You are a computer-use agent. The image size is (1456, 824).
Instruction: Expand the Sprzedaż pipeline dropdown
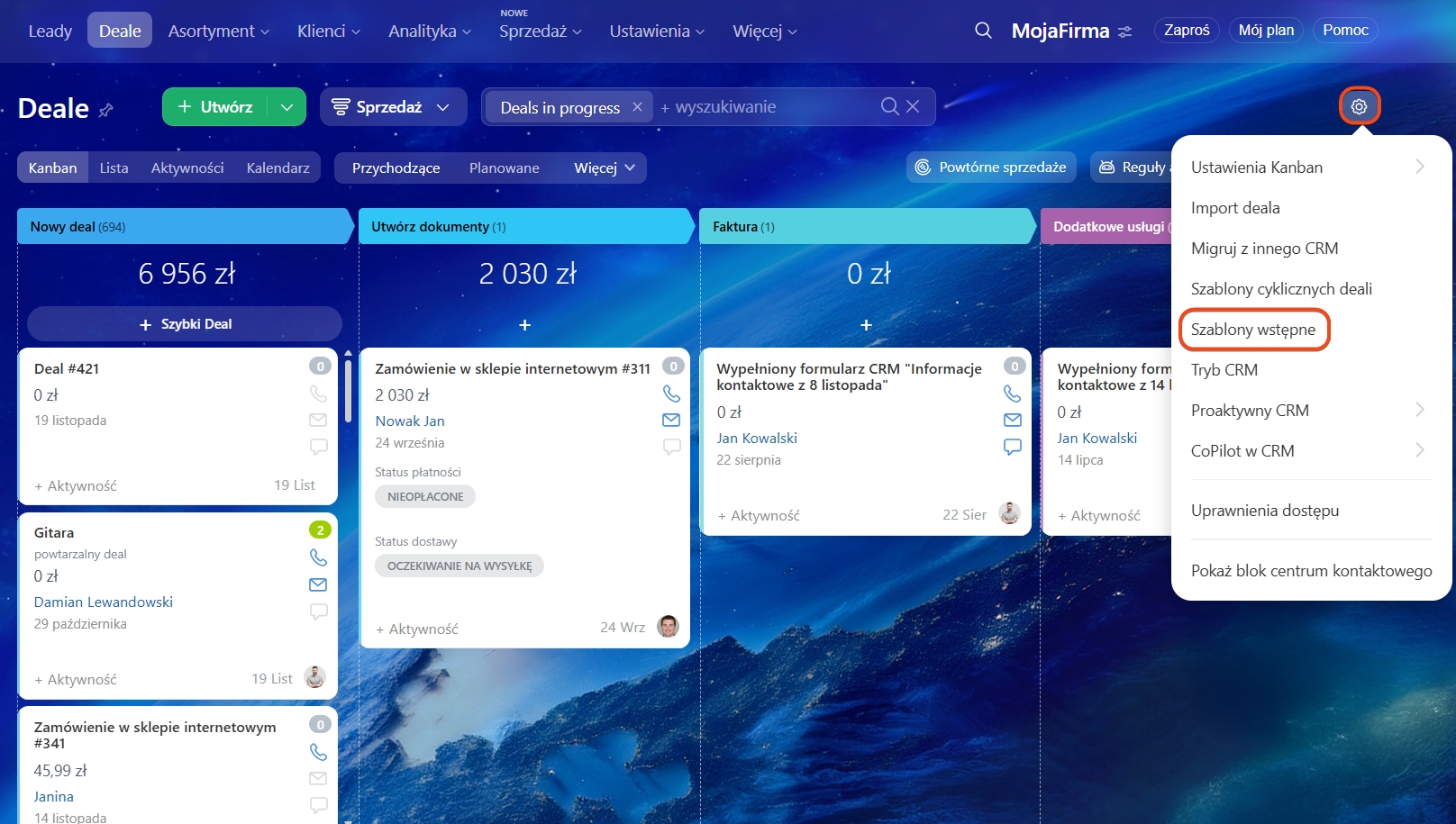[442, 107]
